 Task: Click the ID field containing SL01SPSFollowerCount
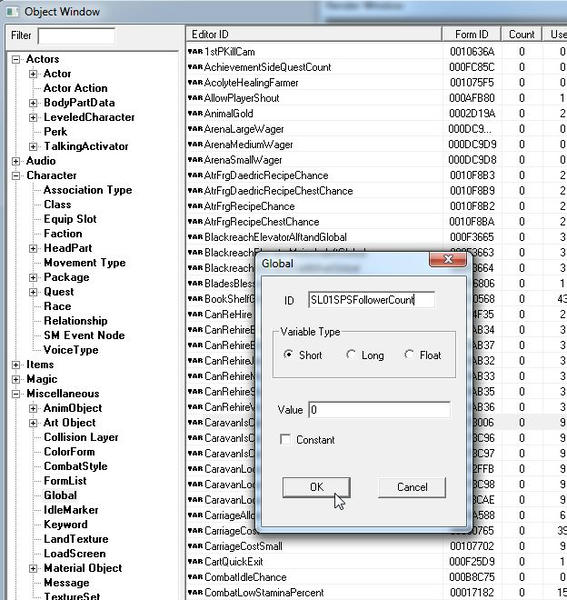point(371,300)
